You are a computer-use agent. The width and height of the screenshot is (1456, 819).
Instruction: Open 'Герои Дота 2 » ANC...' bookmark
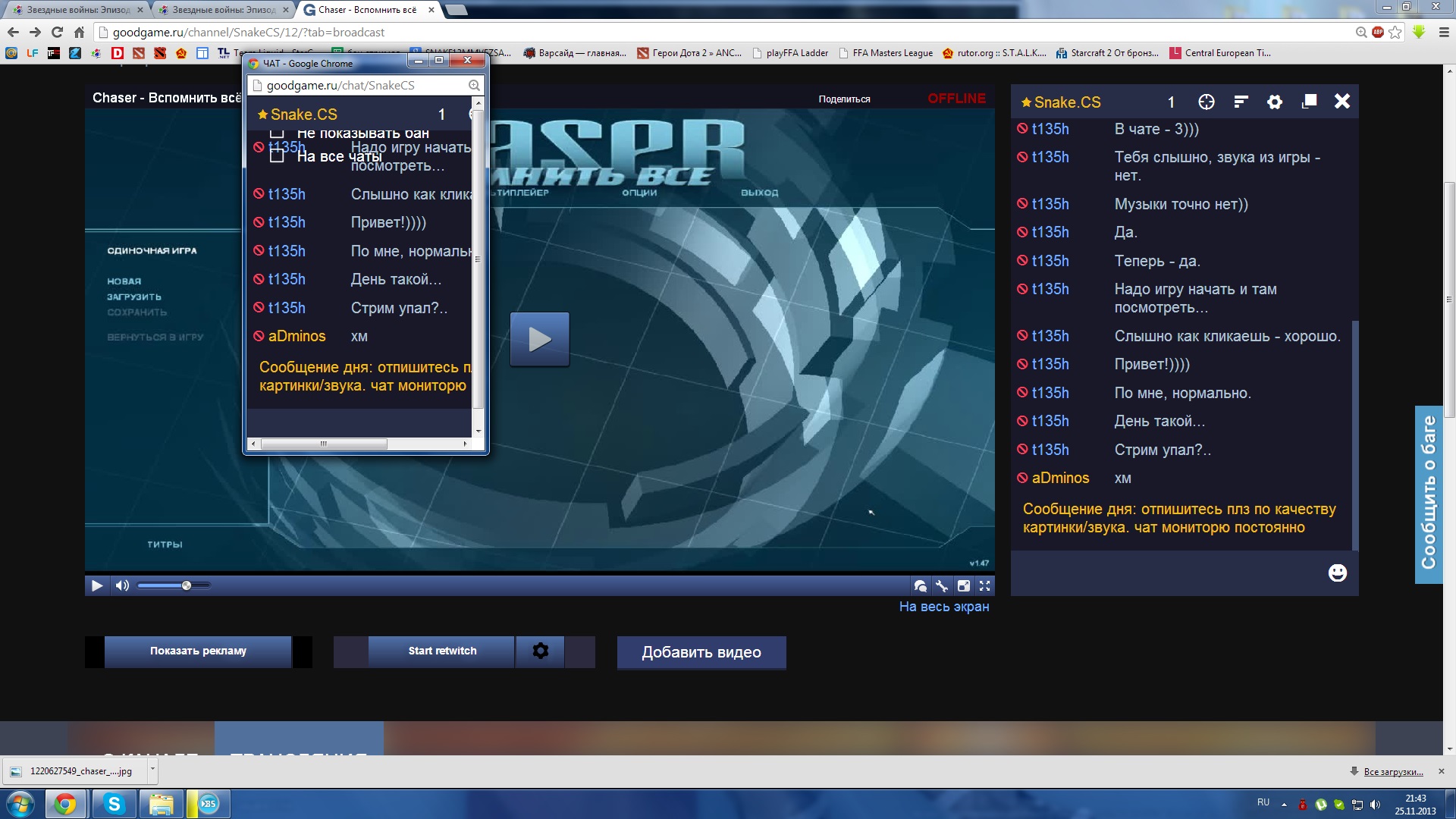690,53
